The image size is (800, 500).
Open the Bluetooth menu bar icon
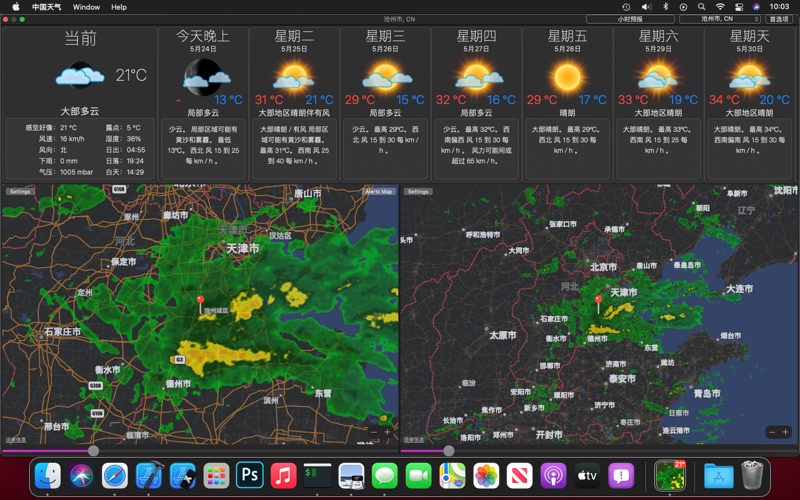[665, 7]
